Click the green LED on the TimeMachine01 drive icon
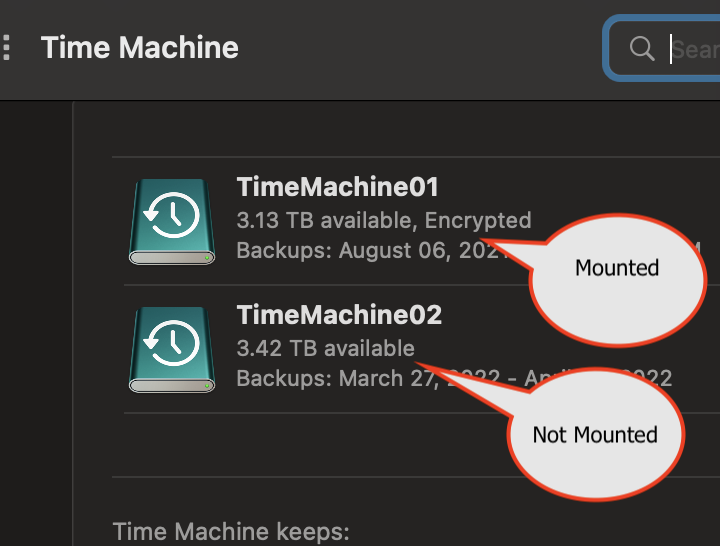The image size is (720, 546). point(207,258)
